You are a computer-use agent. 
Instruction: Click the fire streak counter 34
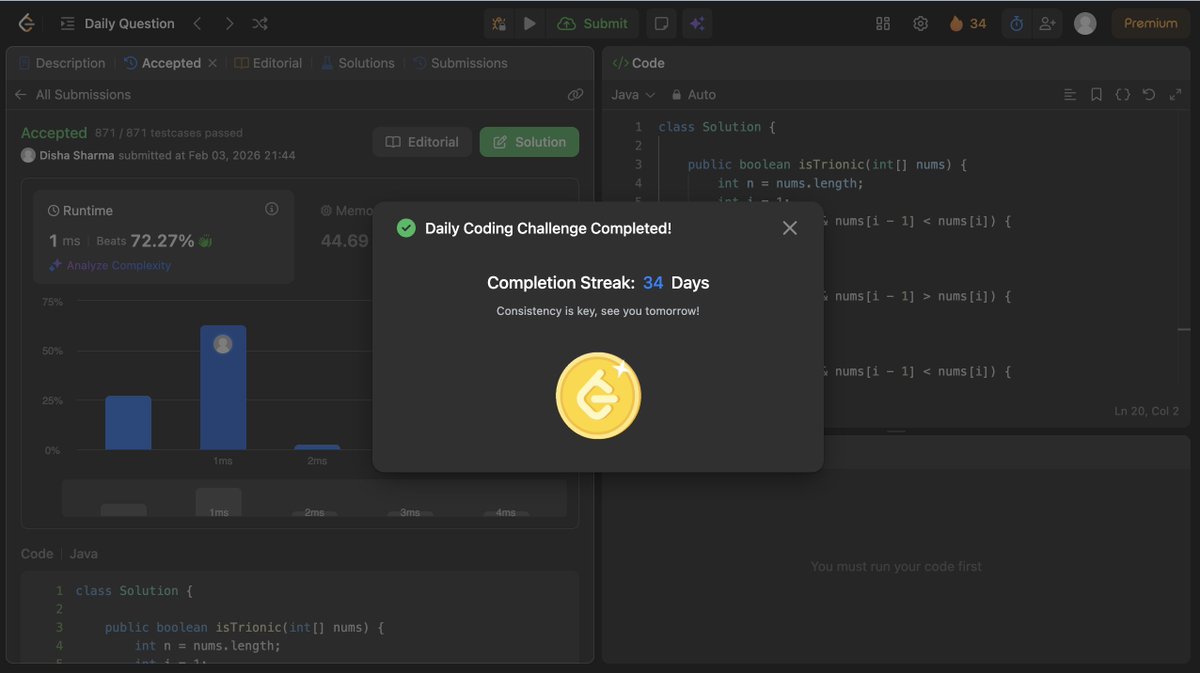point(968,23)
